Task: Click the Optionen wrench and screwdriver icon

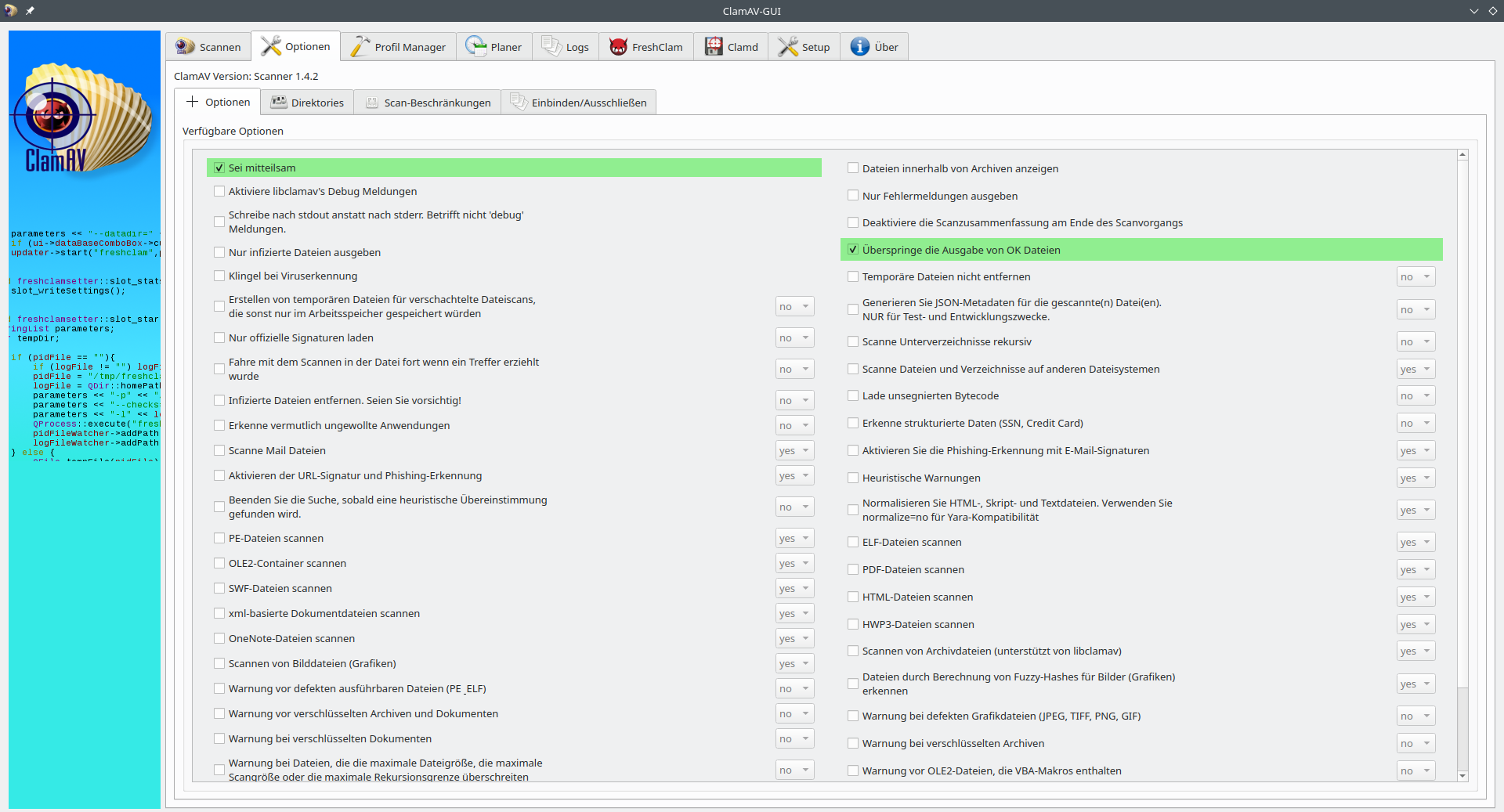Action: [271, 46]
